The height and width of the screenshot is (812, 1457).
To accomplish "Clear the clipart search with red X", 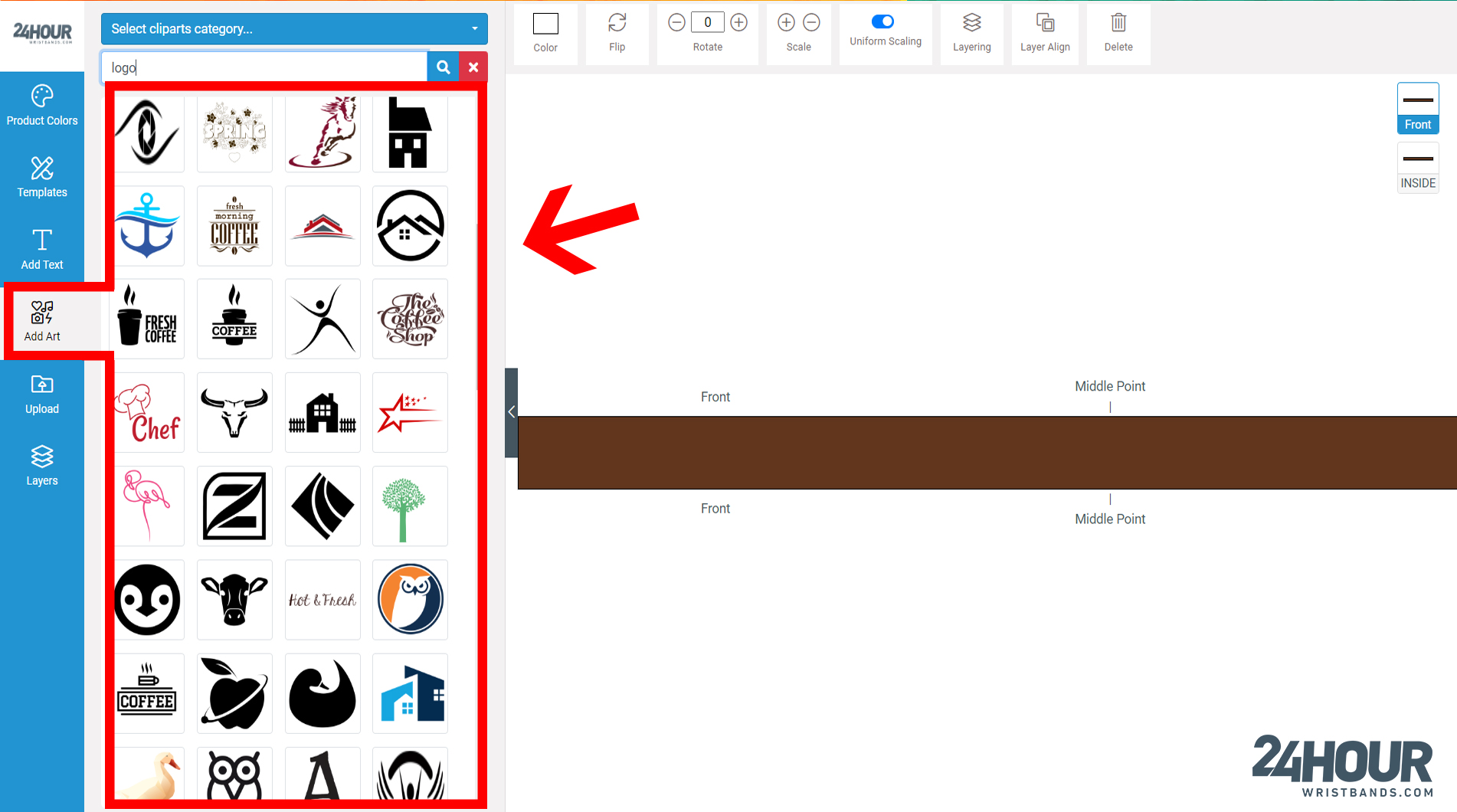I will [x=473, y=67].
